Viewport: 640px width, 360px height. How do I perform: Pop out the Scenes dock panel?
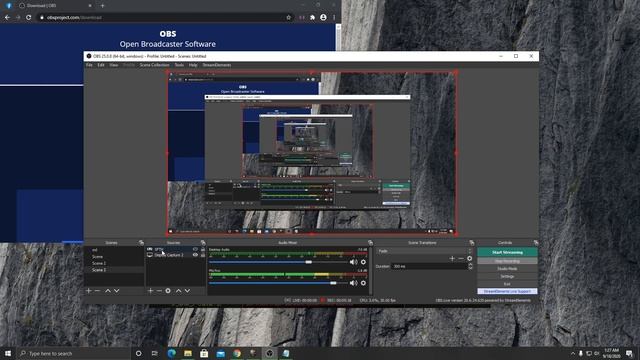click(x=141, y=242)
